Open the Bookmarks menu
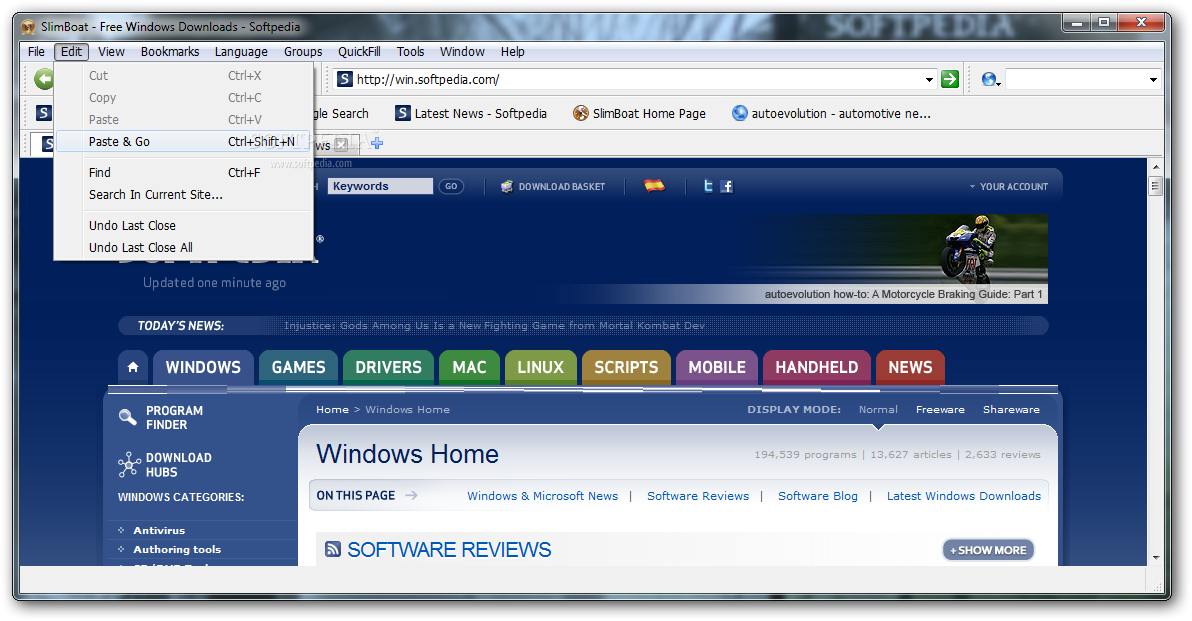Screen dimensions: 1192x621 coord(170,52)
